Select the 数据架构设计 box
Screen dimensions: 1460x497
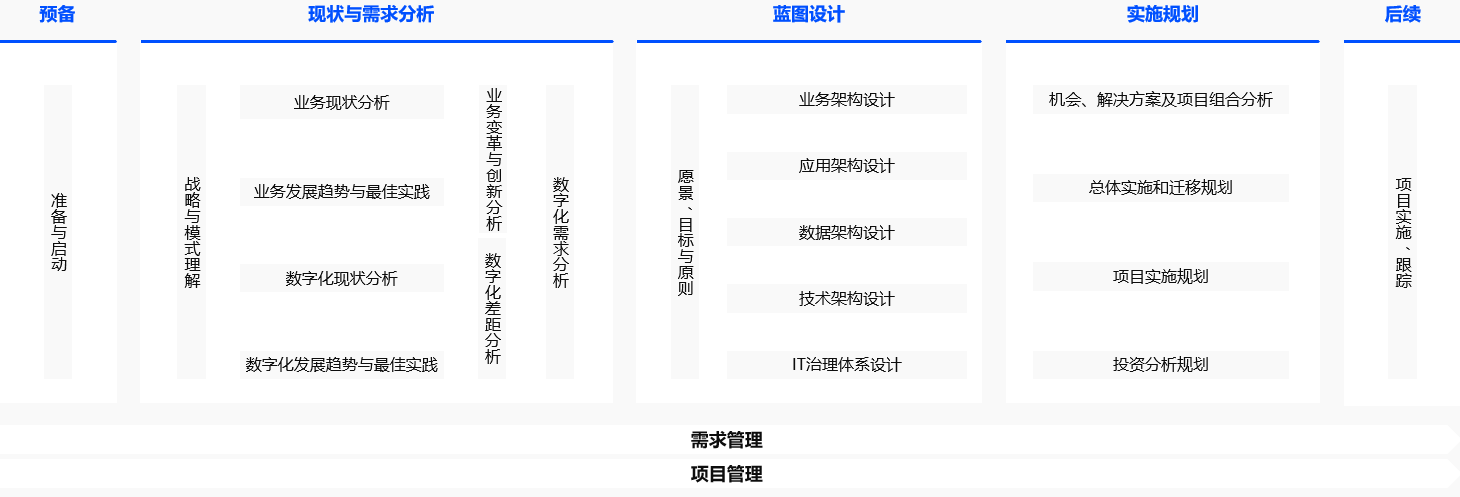coord(846,232)
